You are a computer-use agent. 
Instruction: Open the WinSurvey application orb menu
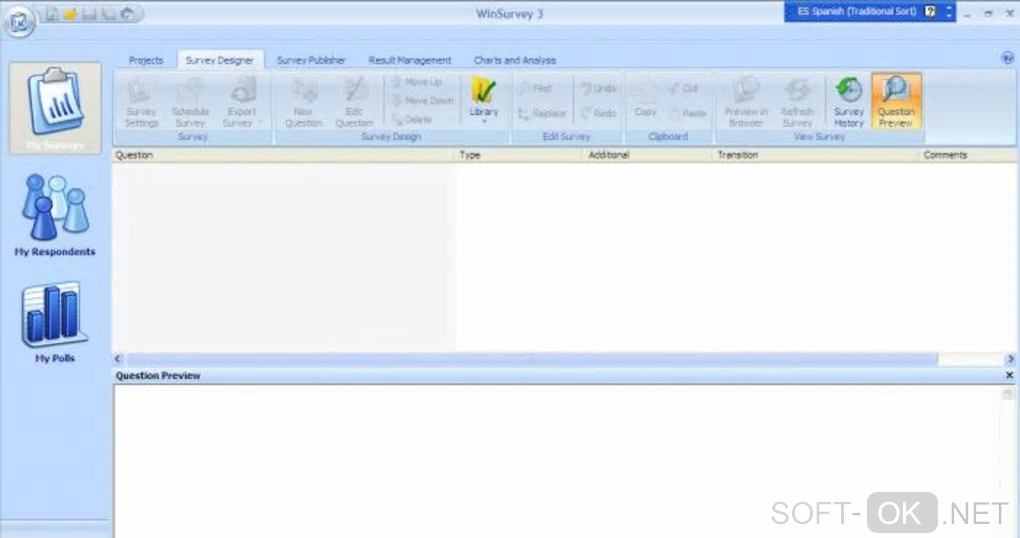click(x=20, y=21)
